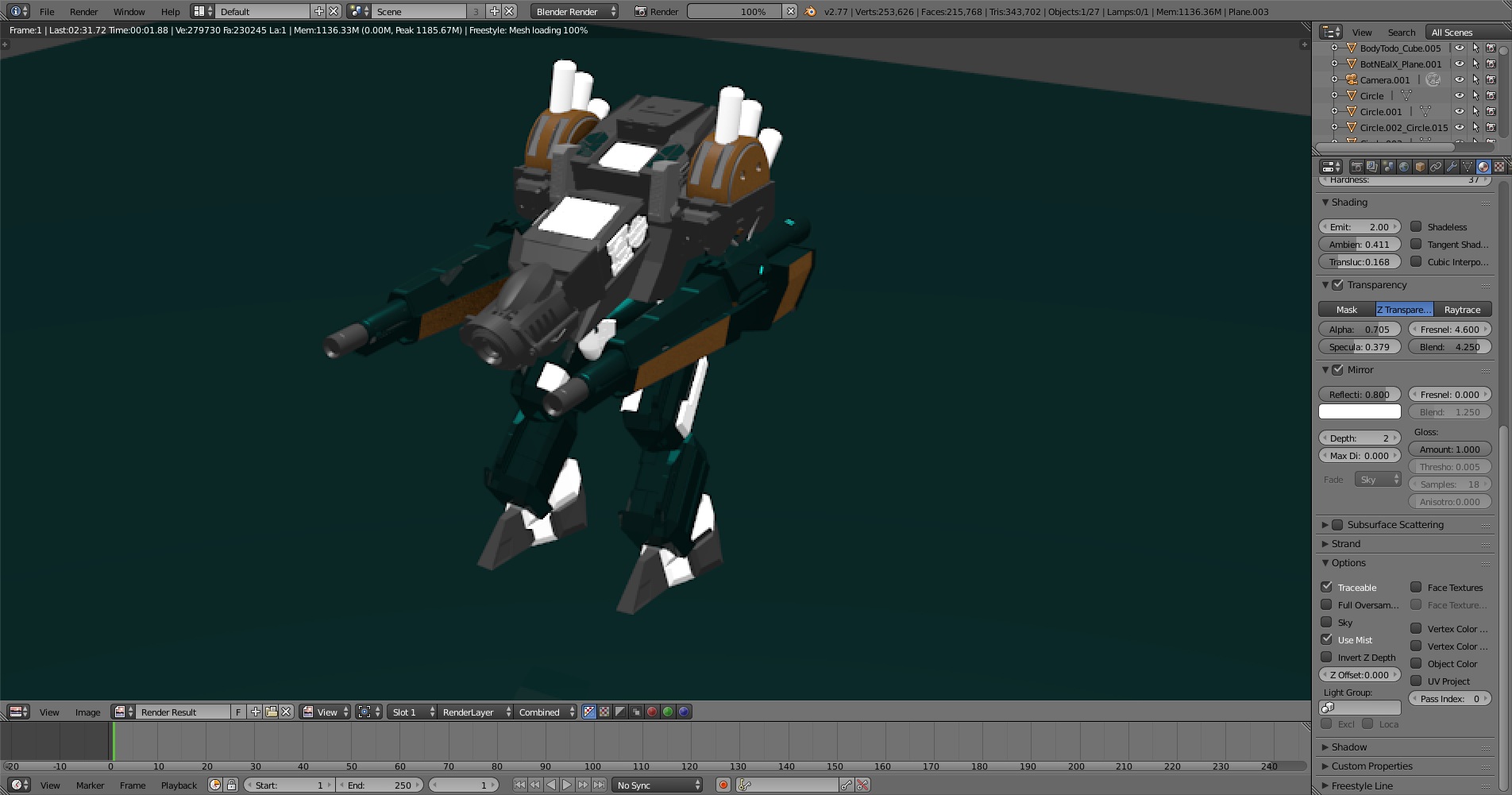Show blue channel of render result
The image size is (1512, 795).
pyautogui.click(x=684, y=712)
